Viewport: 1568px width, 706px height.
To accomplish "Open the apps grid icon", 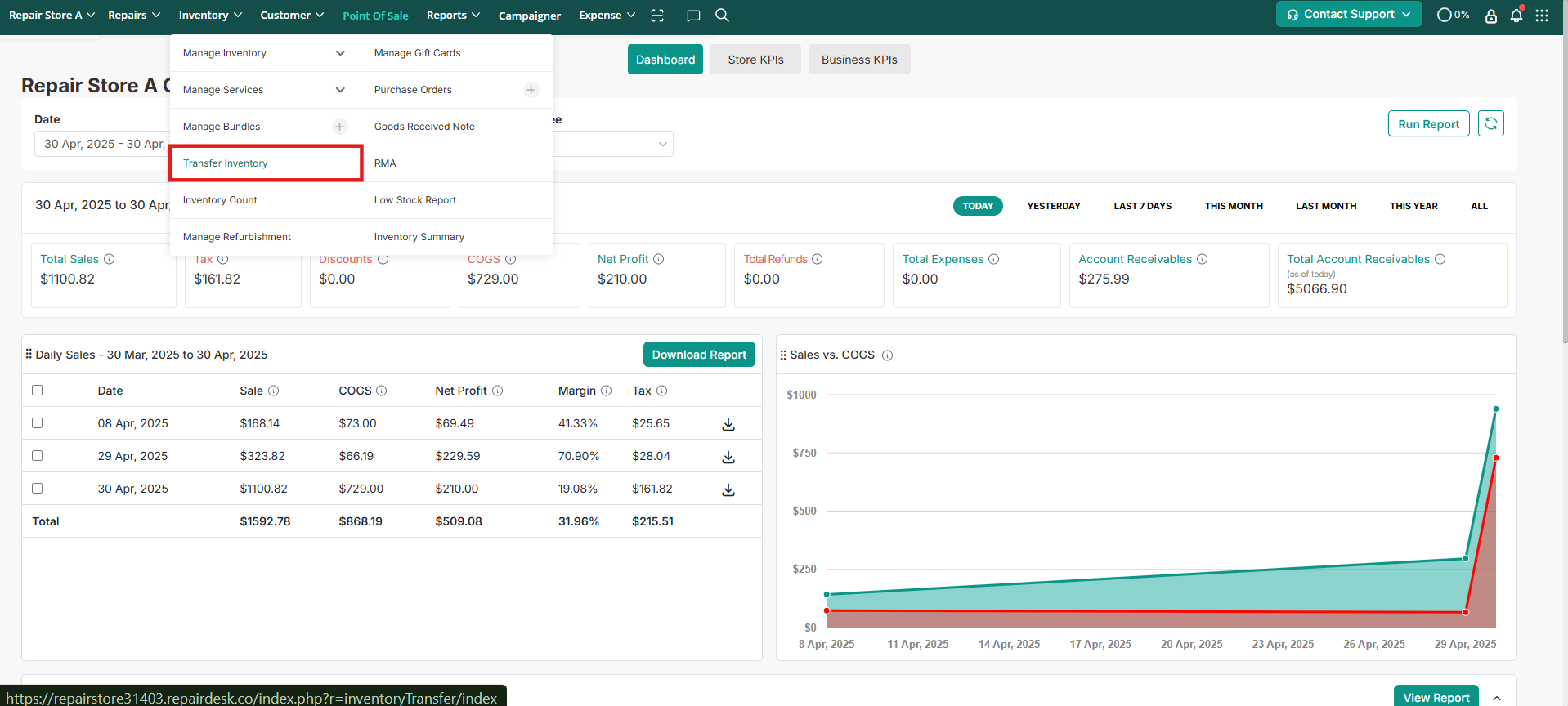I will coord(1542,16).
